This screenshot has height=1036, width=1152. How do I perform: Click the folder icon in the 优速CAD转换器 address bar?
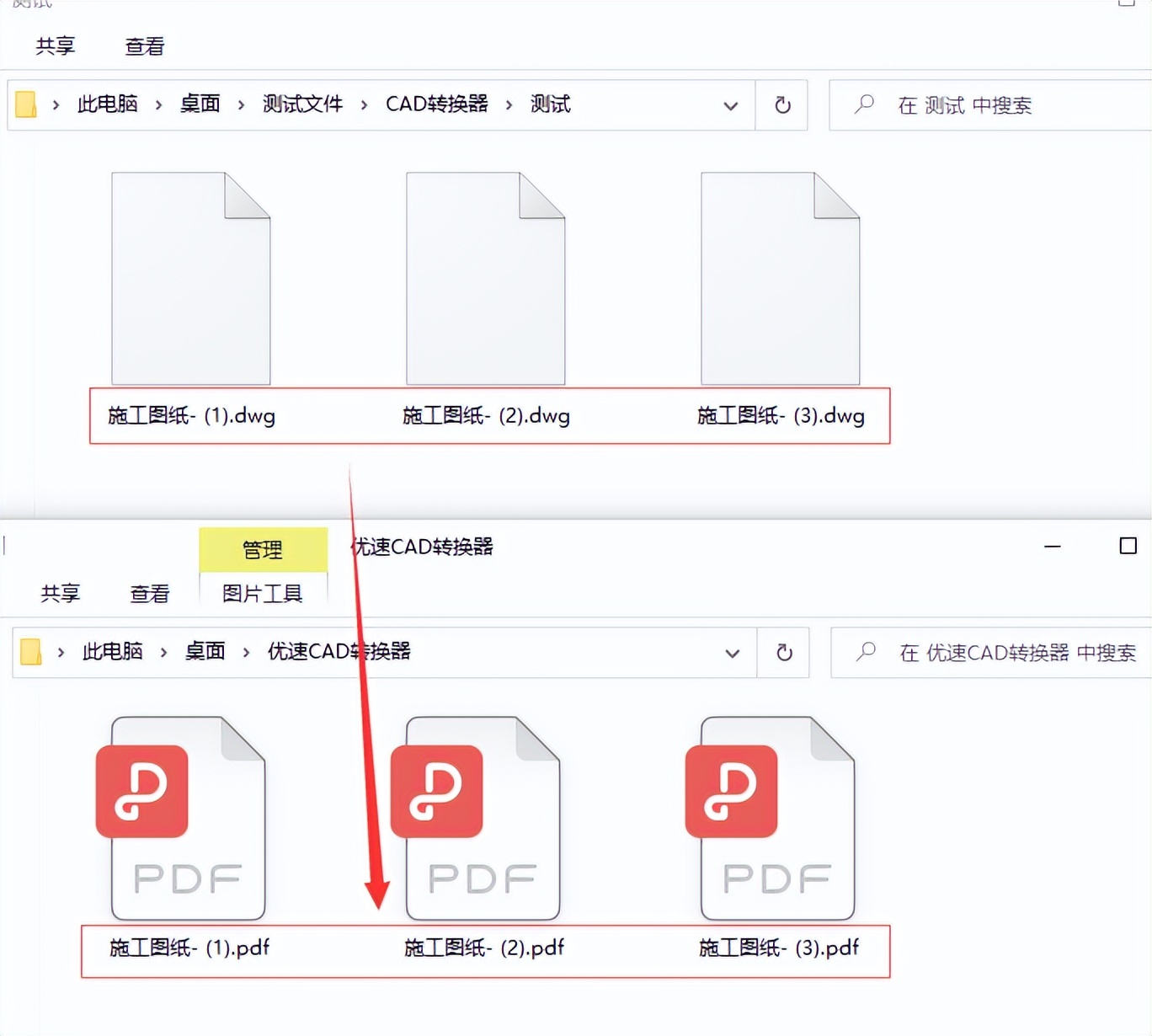point(31,652)
